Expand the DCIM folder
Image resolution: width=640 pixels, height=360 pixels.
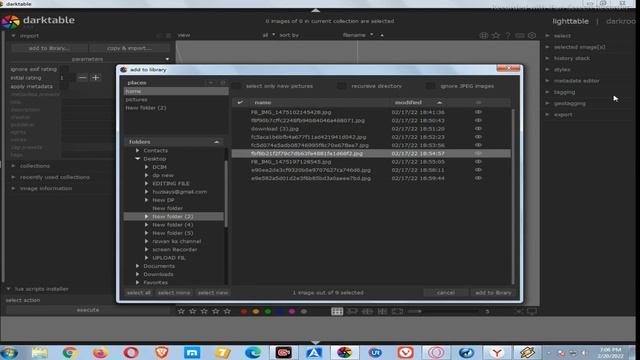[x=146, y=167]
